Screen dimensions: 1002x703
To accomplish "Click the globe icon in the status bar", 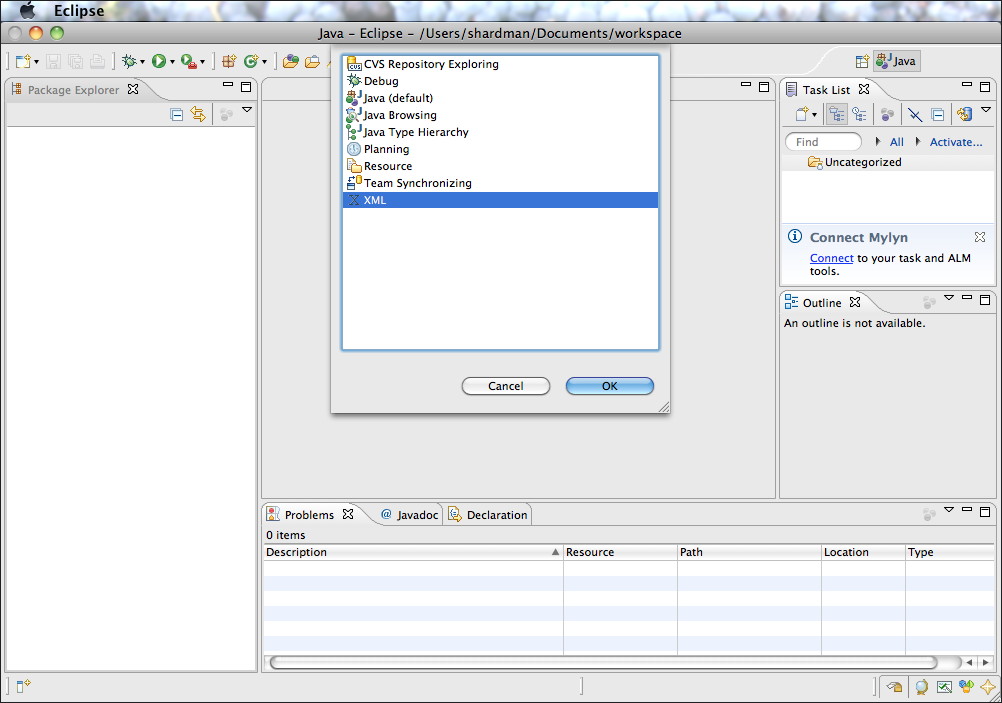I will [921, 687].
